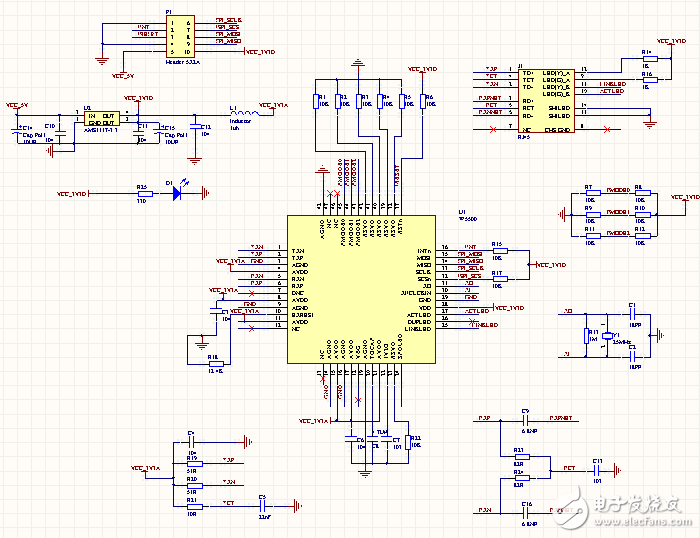The image size is (700, 538).
Task: Click capacitor C11 next to the PCT net
Action: click(597, 468)
